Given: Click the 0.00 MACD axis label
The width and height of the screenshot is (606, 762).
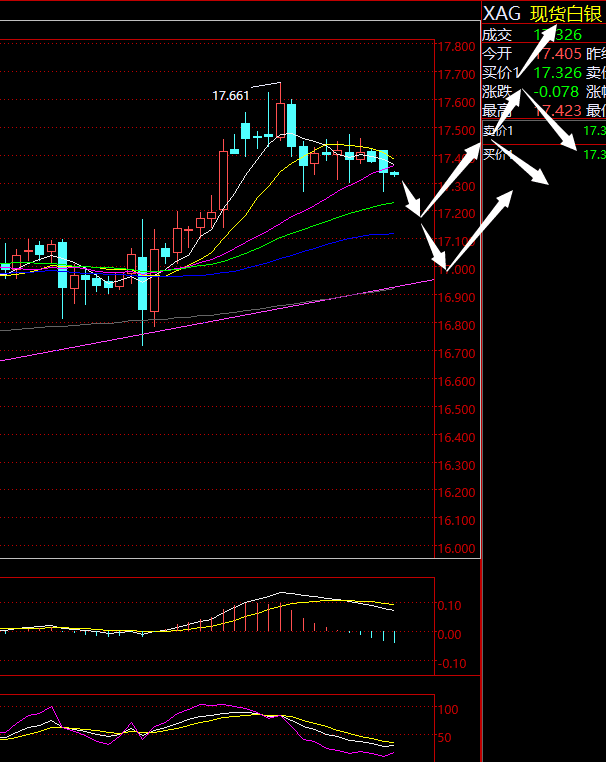Looking at the screenshot, I should 450,635.
